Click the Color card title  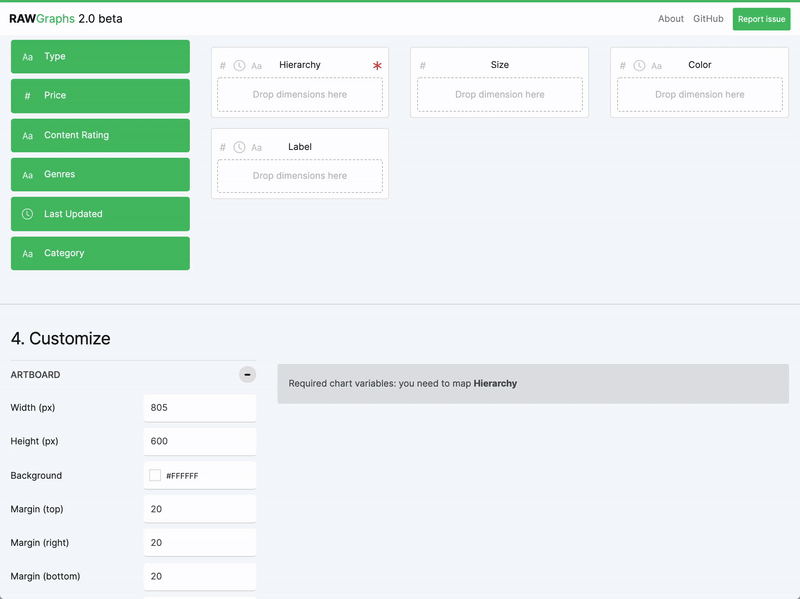699,65
